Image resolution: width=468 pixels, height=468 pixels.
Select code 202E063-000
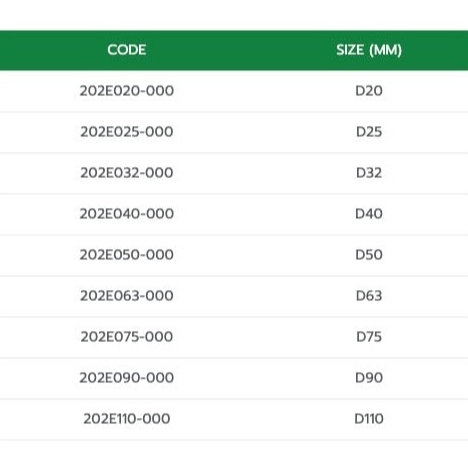(x=127, y=296)
